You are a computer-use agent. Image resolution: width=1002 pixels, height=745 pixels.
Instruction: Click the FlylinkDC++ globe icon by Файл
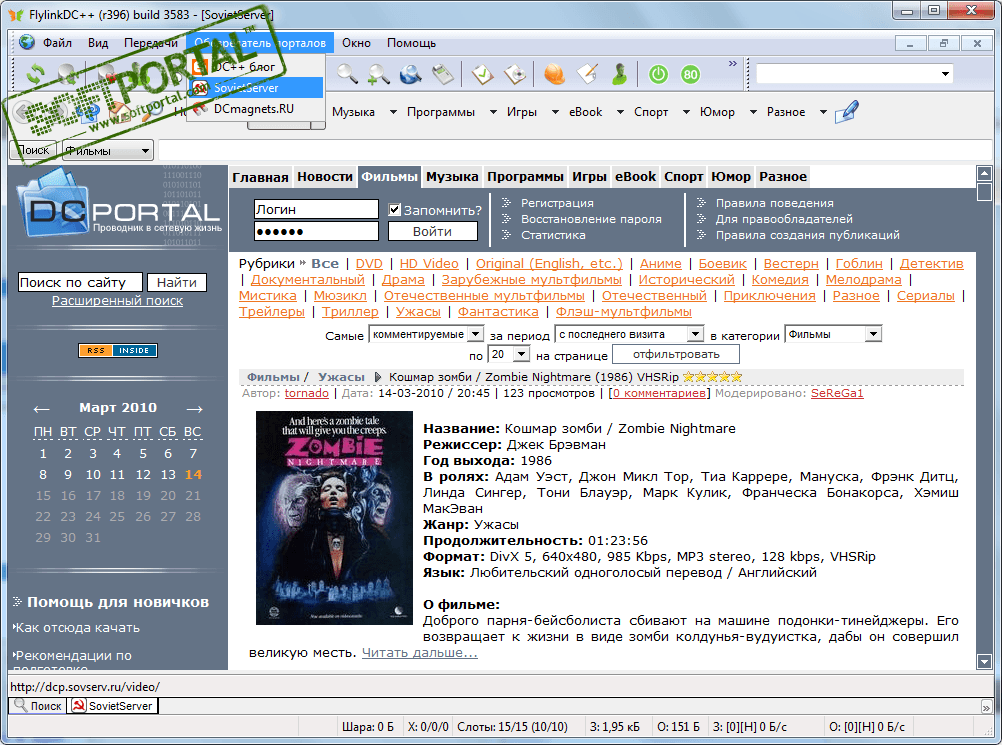coord(27,42)
